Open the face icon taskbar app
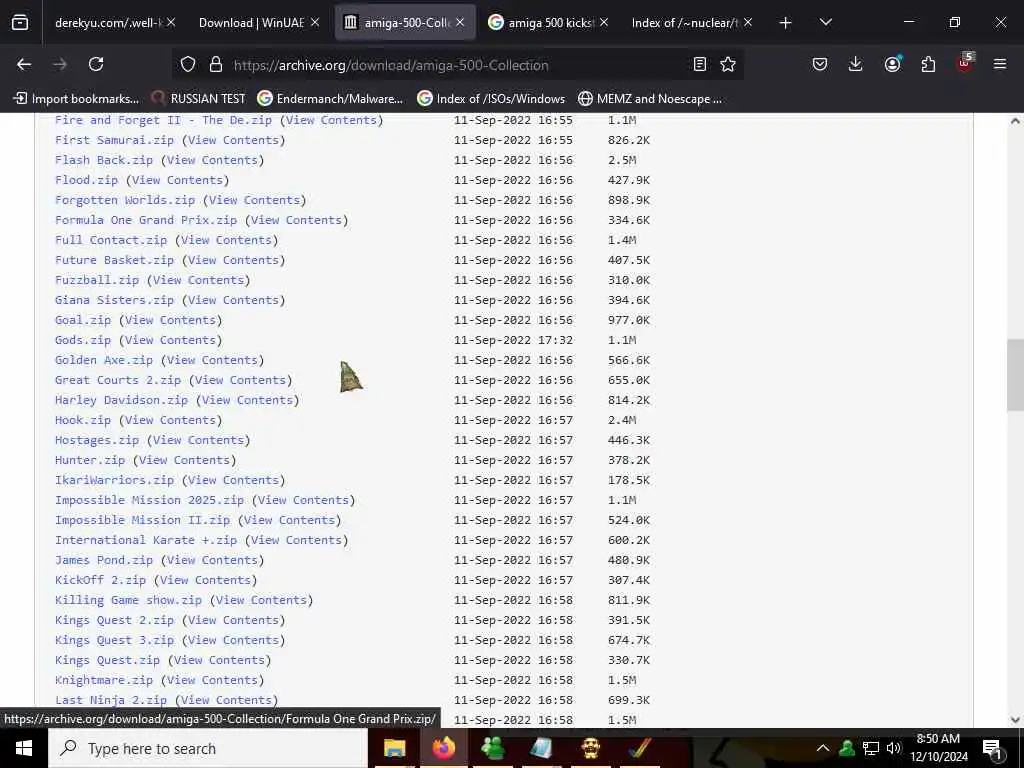Screen dimensions: 1024x768 click(x=590, y=748)
